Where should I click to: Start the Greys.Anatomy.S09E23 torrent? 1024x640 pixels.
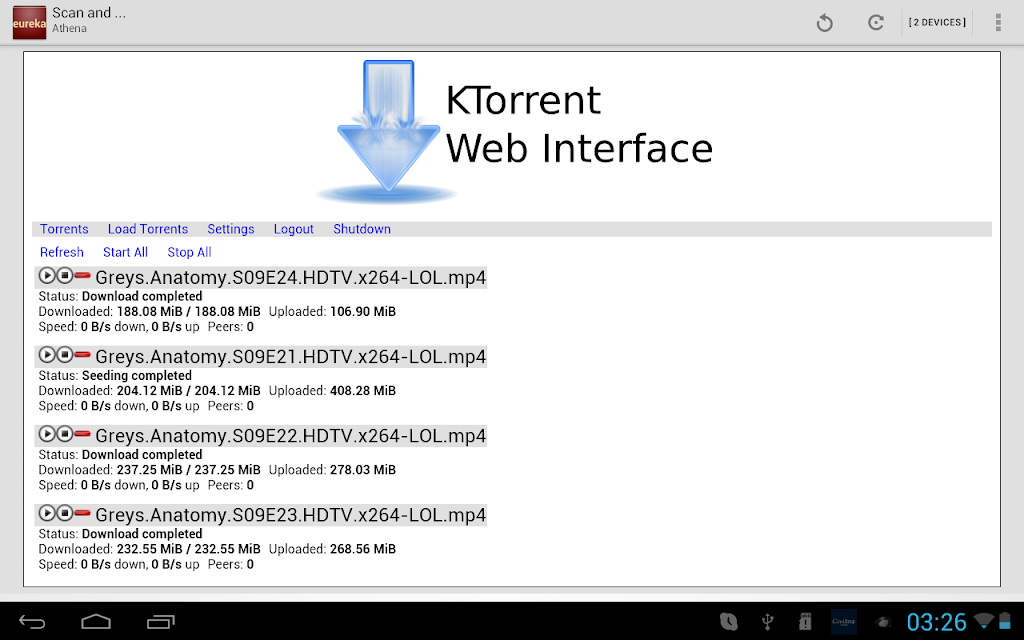[x=47, y=513]
